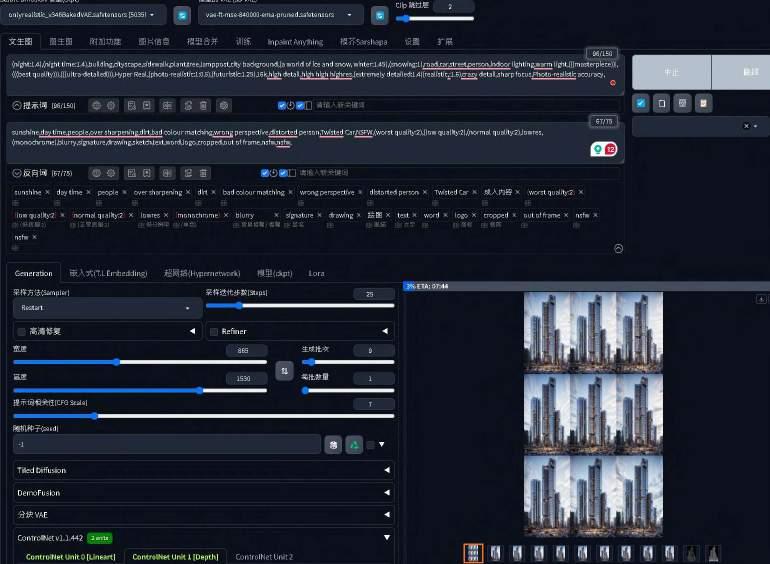Click history icon in positive prompt toolbar
Screen dimensions: 770x564
pyautogui.click(x=132, y=106)
